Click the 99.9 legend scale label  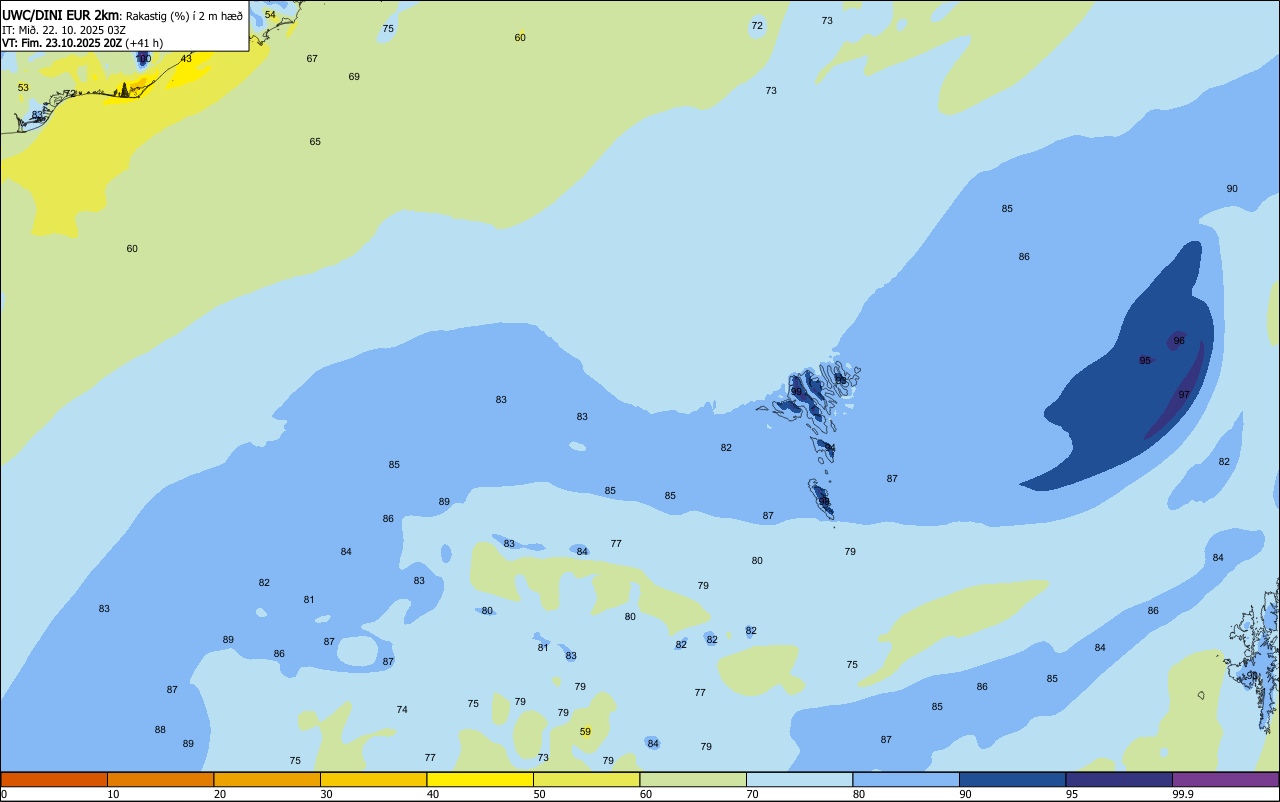pyautogui.click(x=1183, y=794)
